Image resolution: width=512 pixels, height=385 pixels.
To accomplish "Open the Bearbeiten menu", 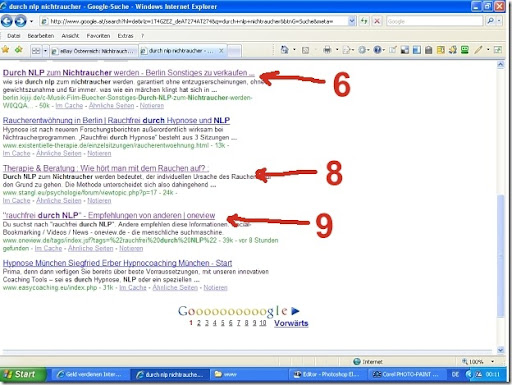I will pyautogui.click(x=41, y=36).
